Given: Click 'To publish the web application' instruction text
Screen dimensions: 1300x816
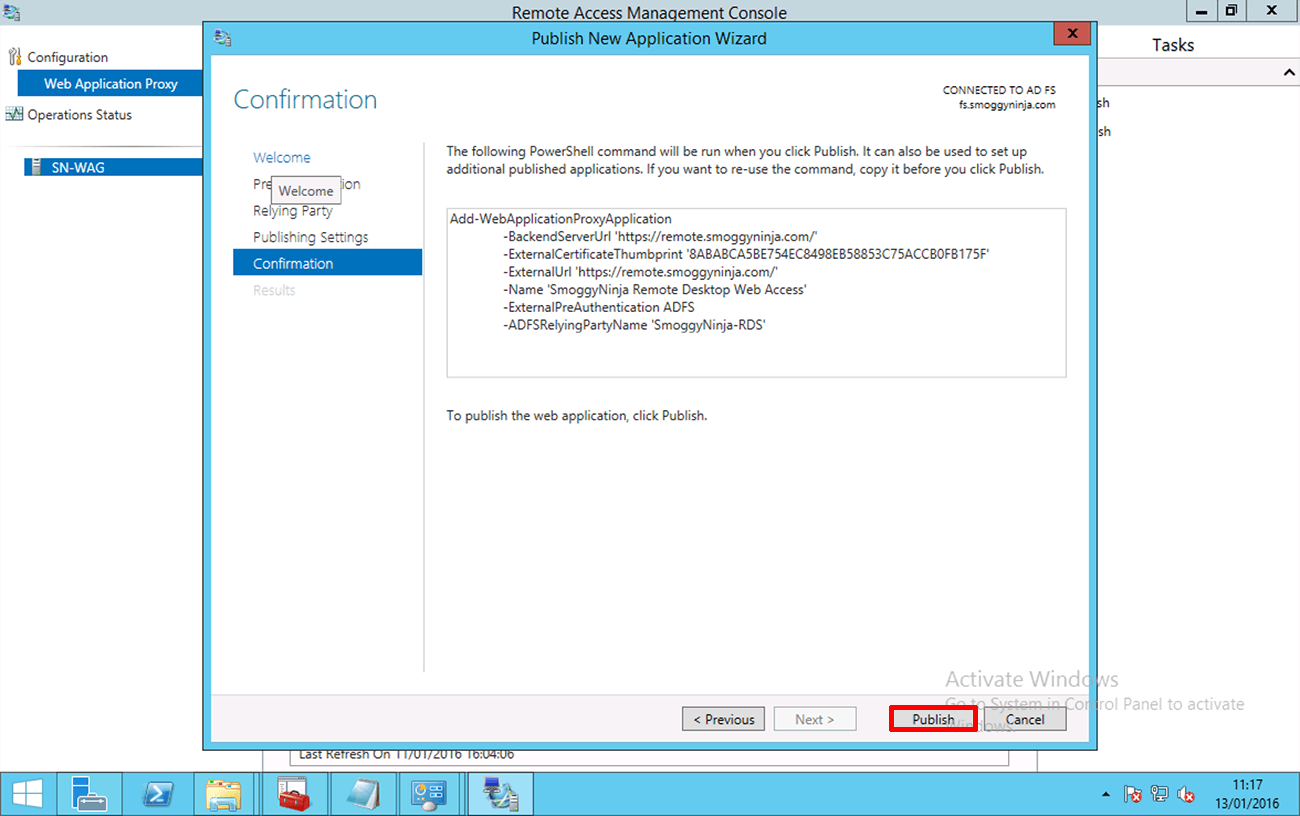Looking at the screenshot, I should (x=576, y=415).
